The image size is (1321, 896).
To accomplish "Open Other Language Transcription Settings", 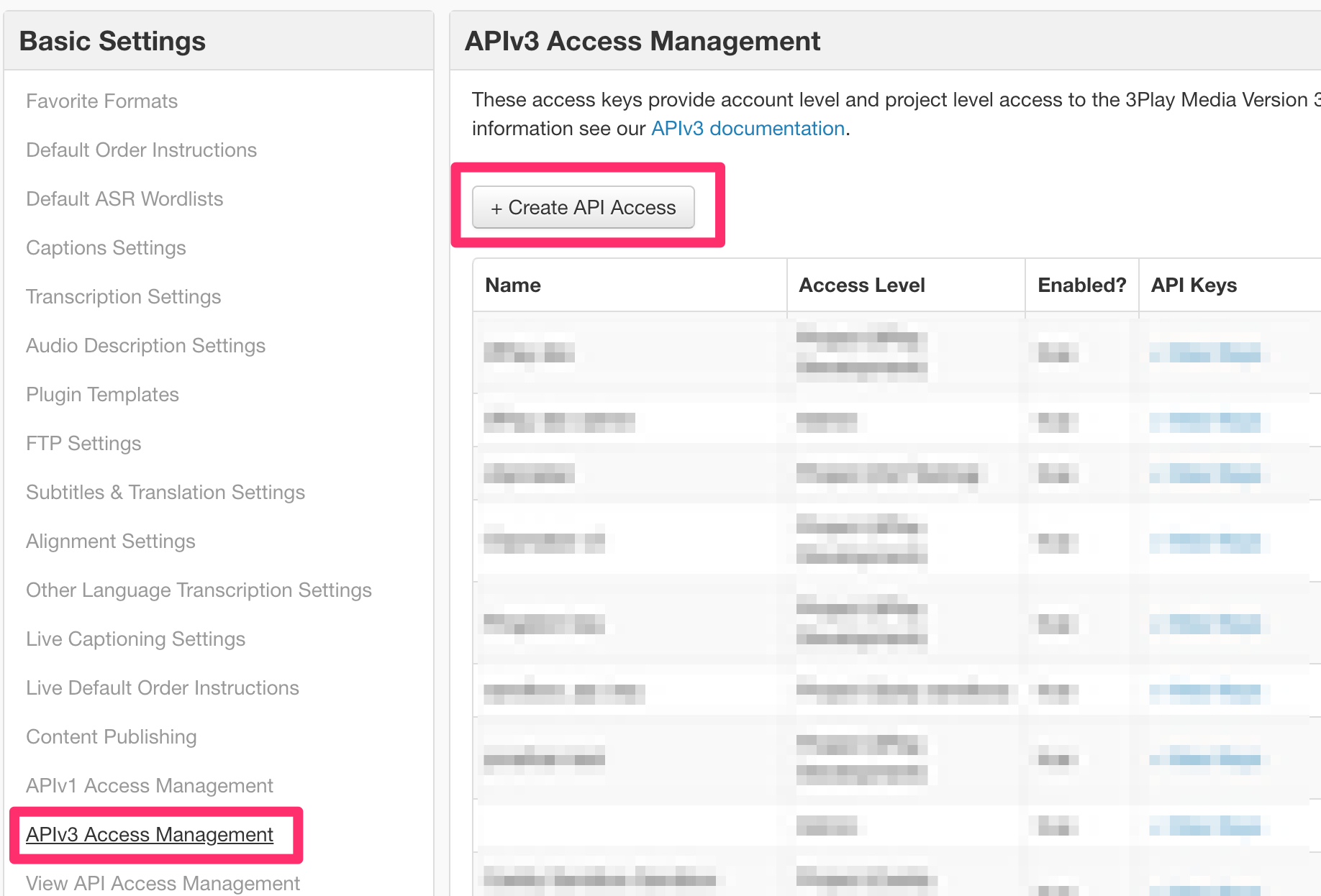I will pos(199,590).
